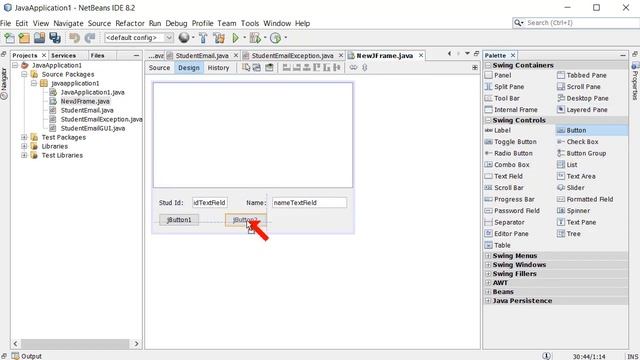Close the NewJFrame.java tab
Screen dimensions: 640x360
click(x=421, y=56)
